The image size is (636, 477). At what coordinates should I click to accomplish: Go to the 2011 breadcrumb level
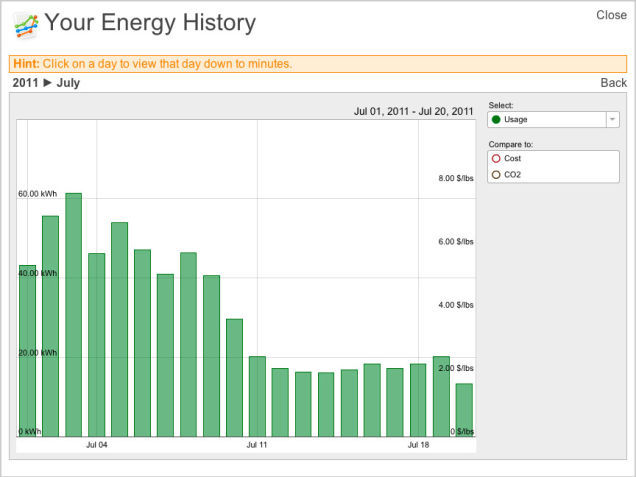pyautogui.click(x=25, y=83)
